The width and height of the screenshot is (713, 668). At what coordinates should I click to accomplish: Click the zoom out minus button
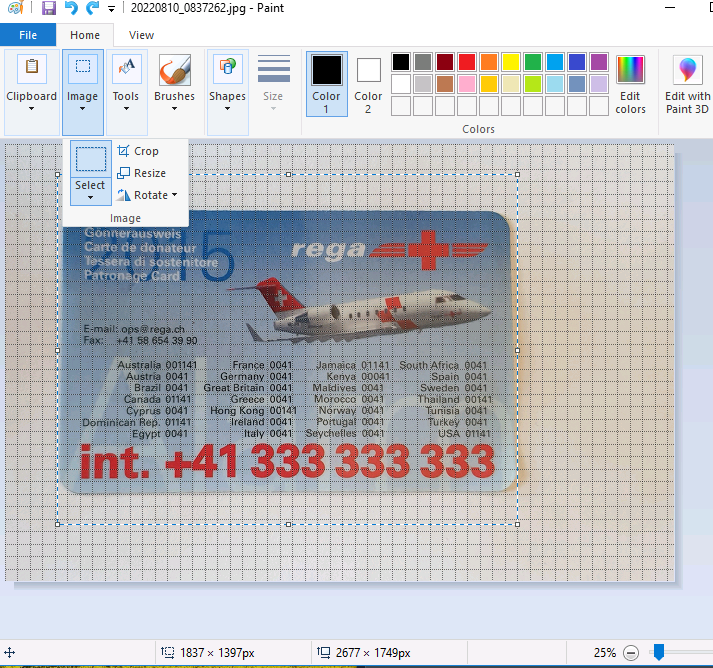click(x=631, y=653)
